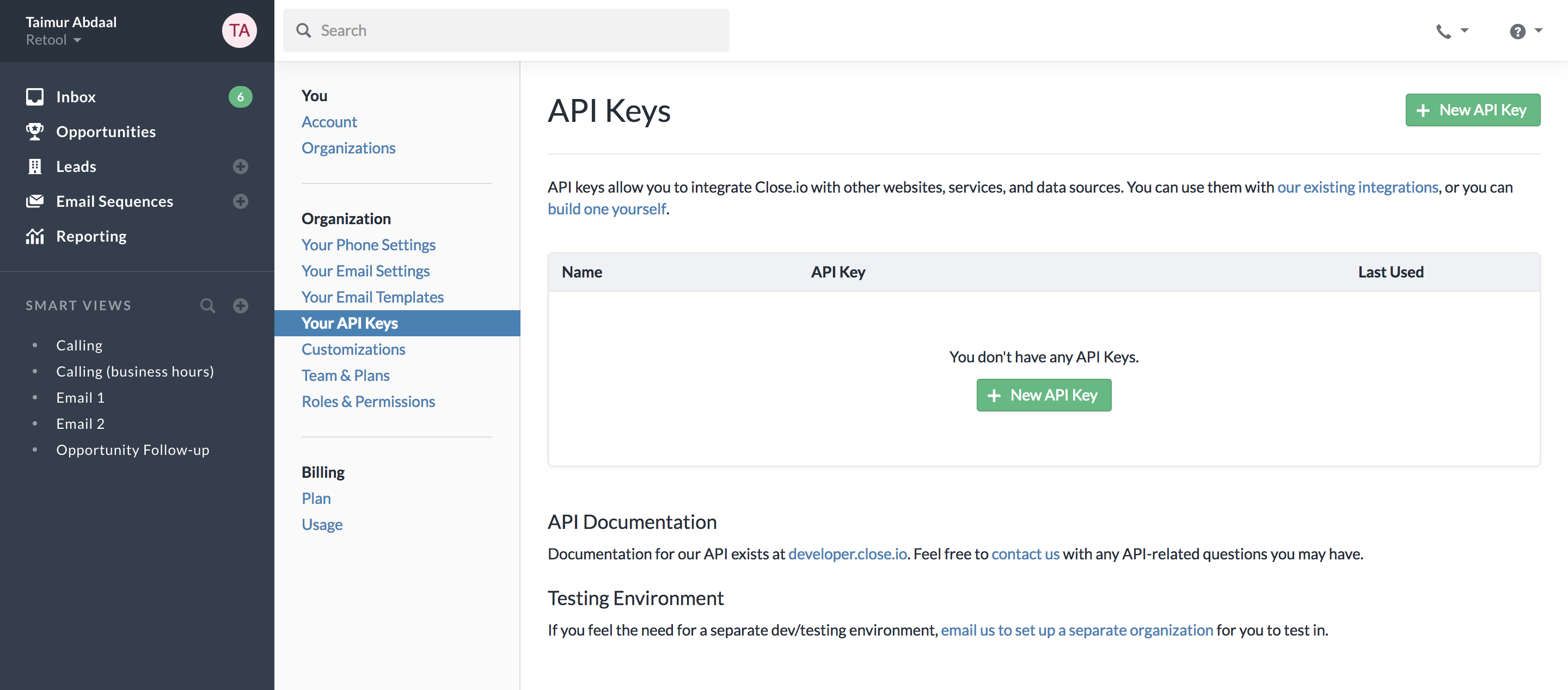
Task: Add a new lead with plus icon
Action: (241, 166)
